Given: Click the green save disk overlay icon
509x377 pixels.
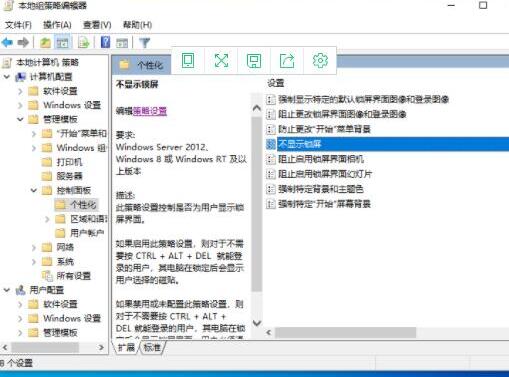Looking at the screenshot, I should (x=254, y=61).
